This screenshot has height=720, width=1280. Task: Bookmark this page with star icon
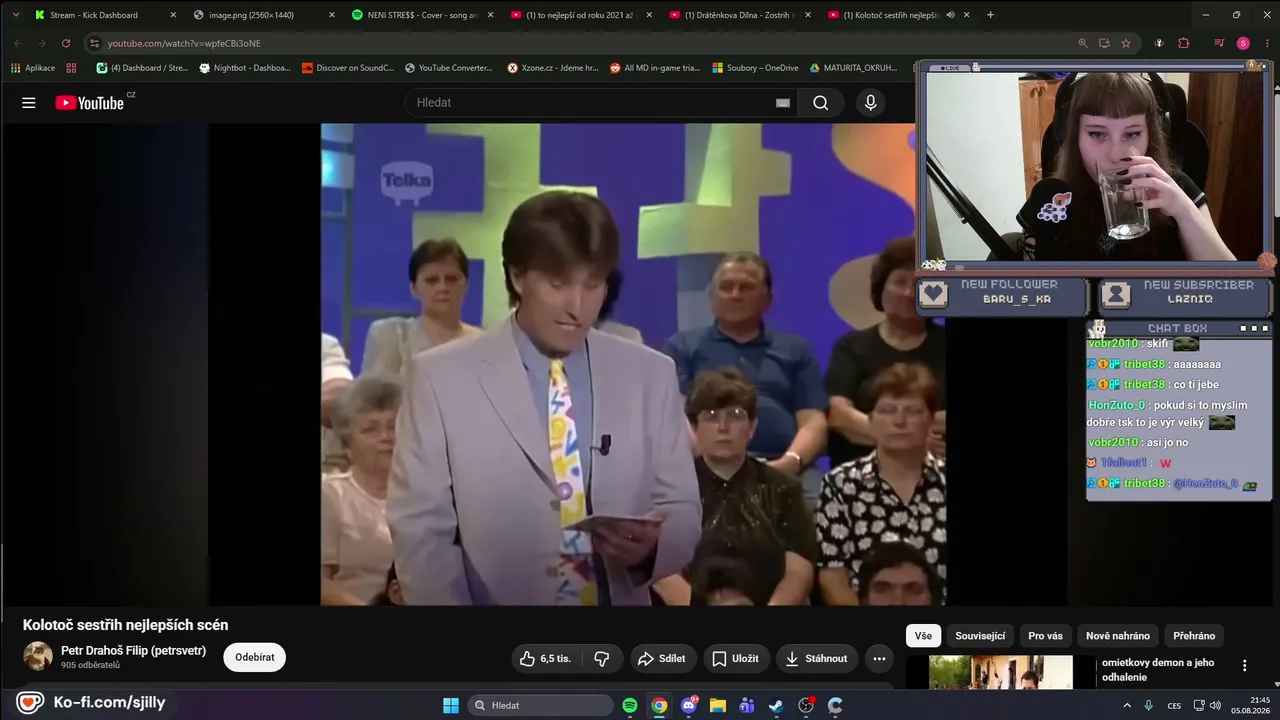click(x=1126, y=44)
